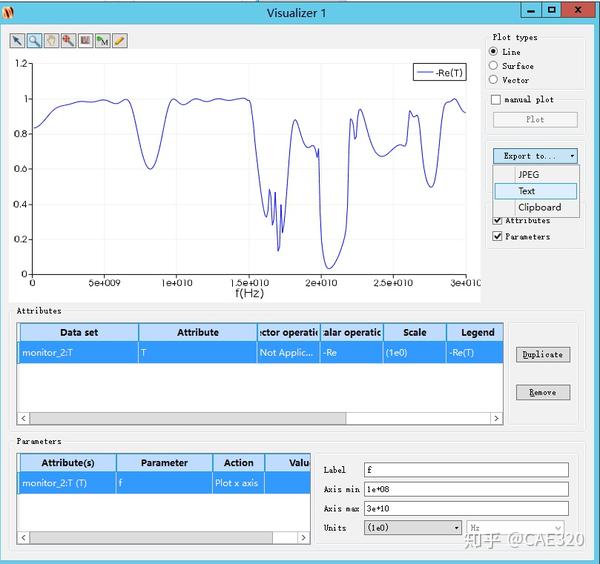Image resolution: width=600 pixels, height=564 pixels.
Task: Click the Remove button
Action: click(543, 392)
